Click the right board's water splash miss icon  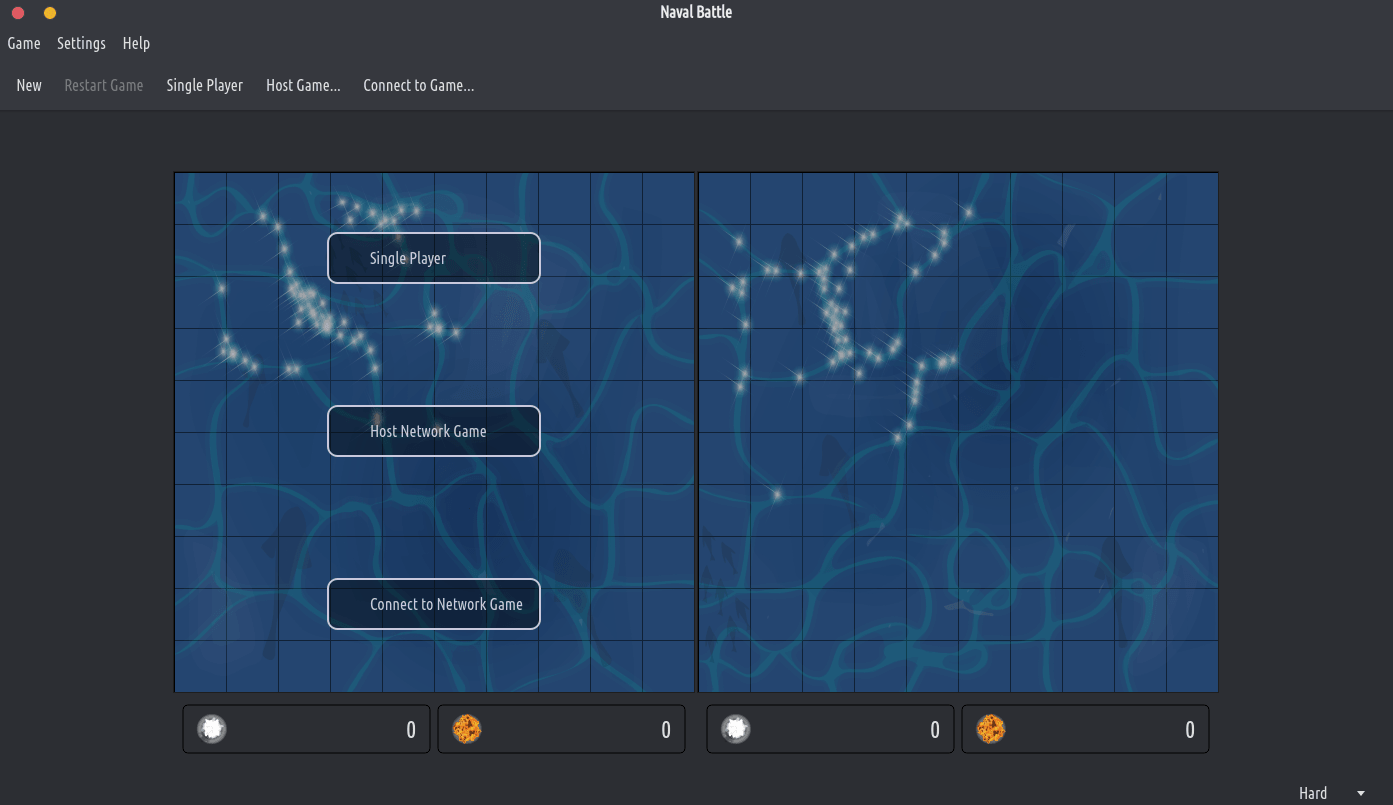coord(736,729)
